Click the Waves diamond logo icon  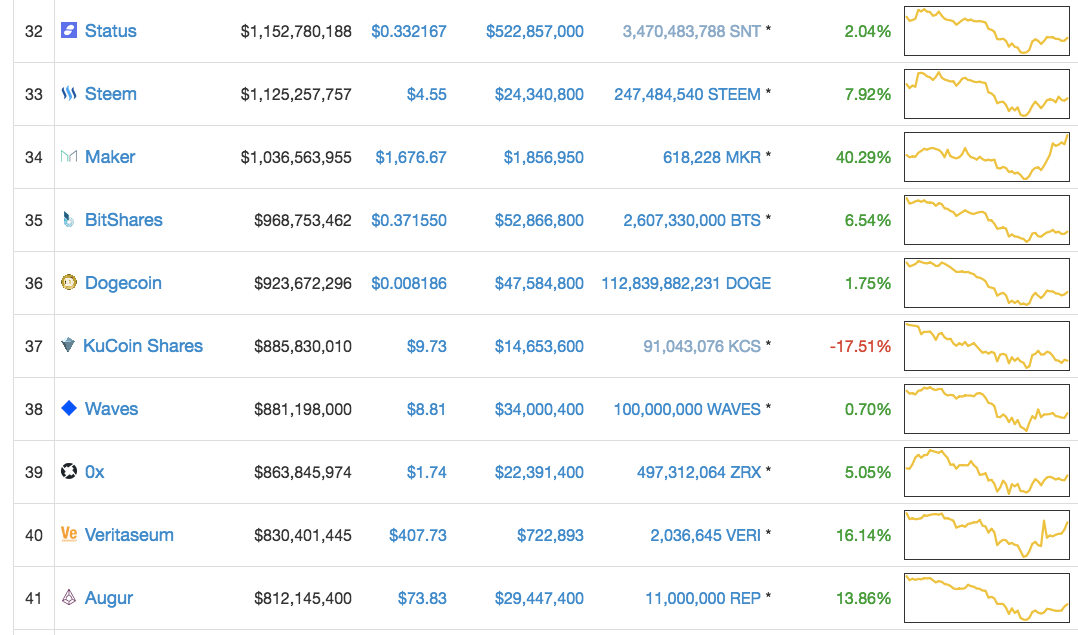coord(69,408)
